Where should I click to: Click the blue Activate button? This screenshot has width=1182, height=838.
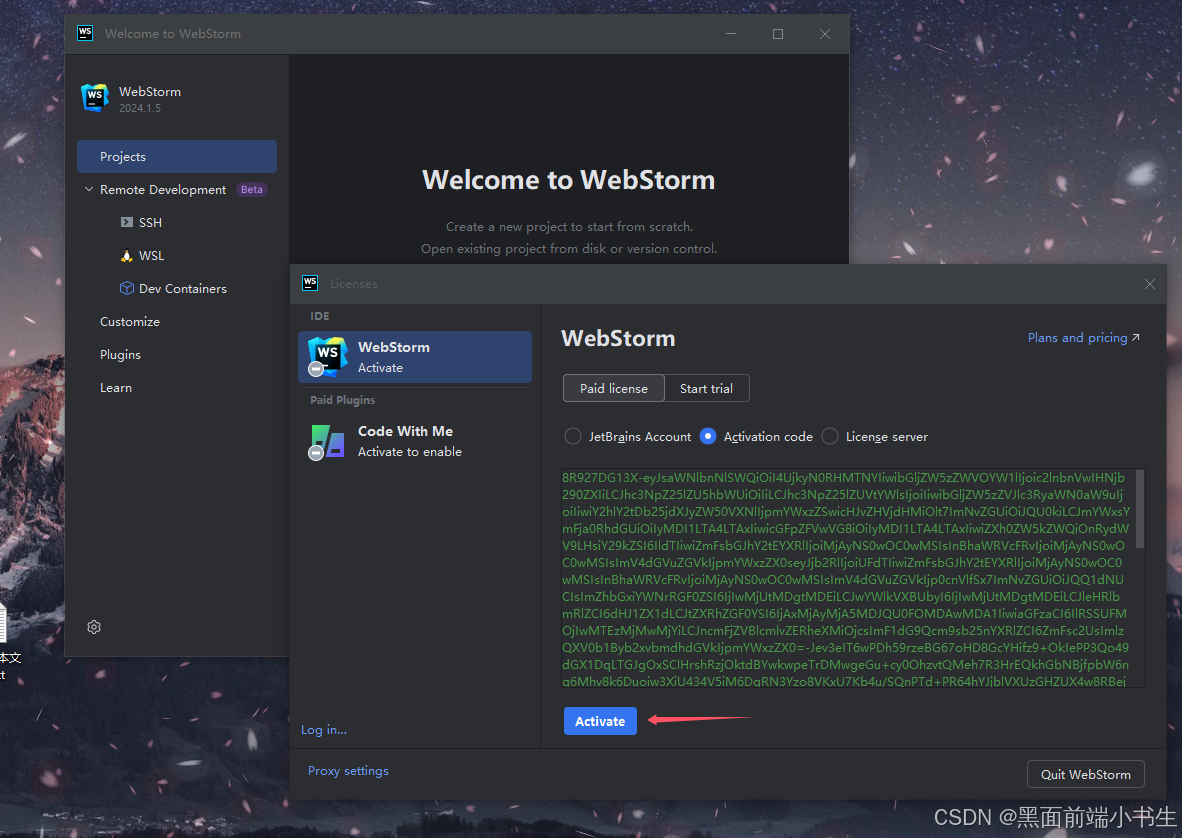[600, 721]
